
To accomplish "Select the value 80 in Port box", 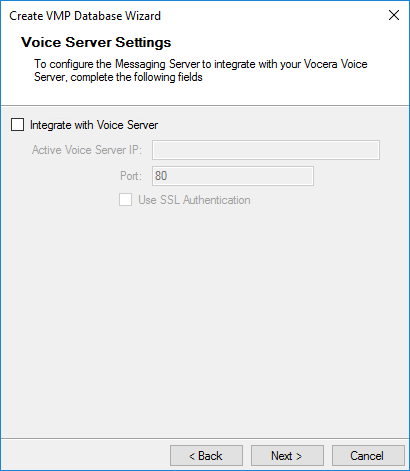I will [x=161, y=176].
